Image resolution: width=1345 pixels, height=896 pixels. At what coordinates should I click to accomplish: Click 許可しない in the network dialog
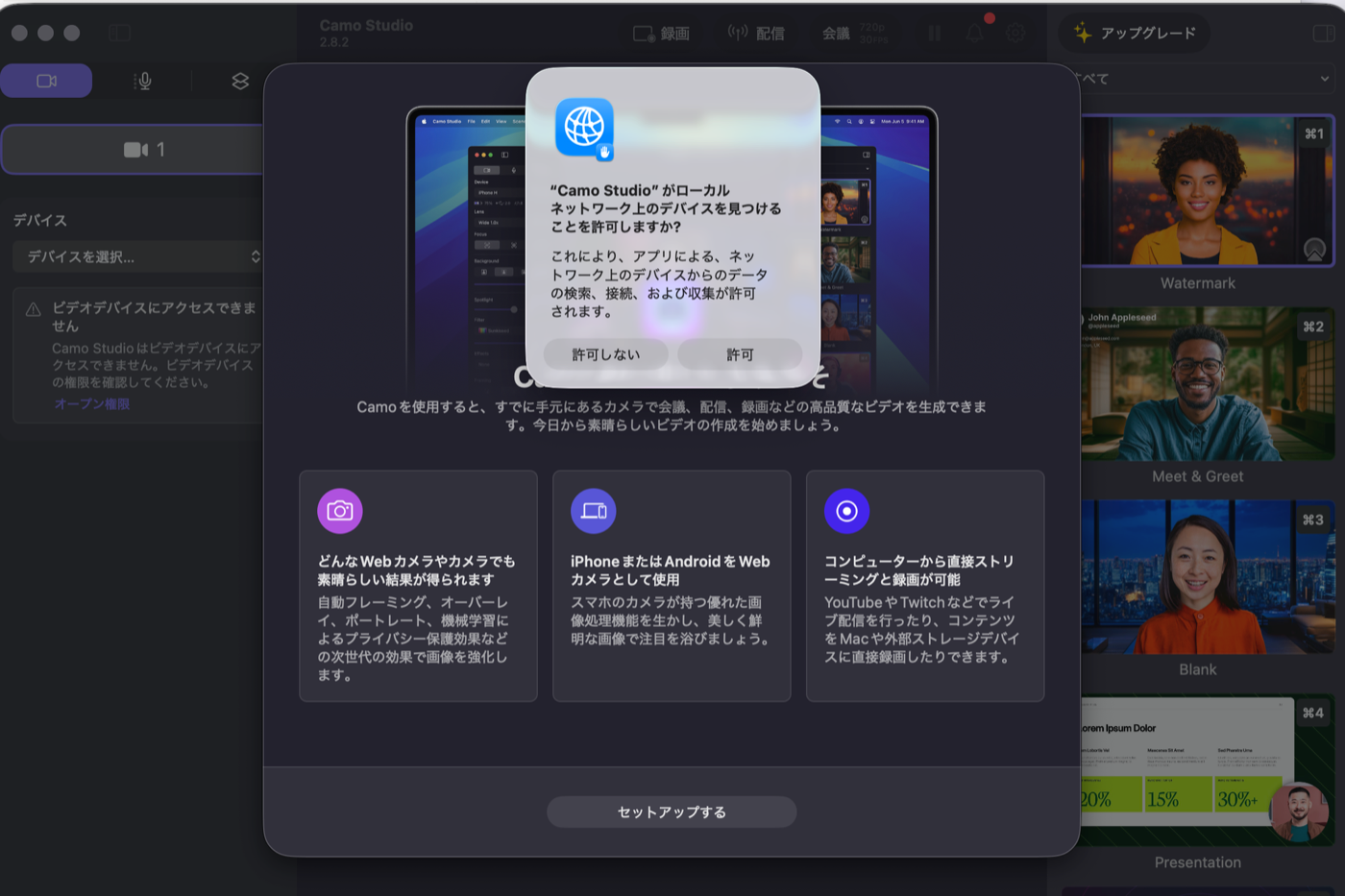point(605,354)
